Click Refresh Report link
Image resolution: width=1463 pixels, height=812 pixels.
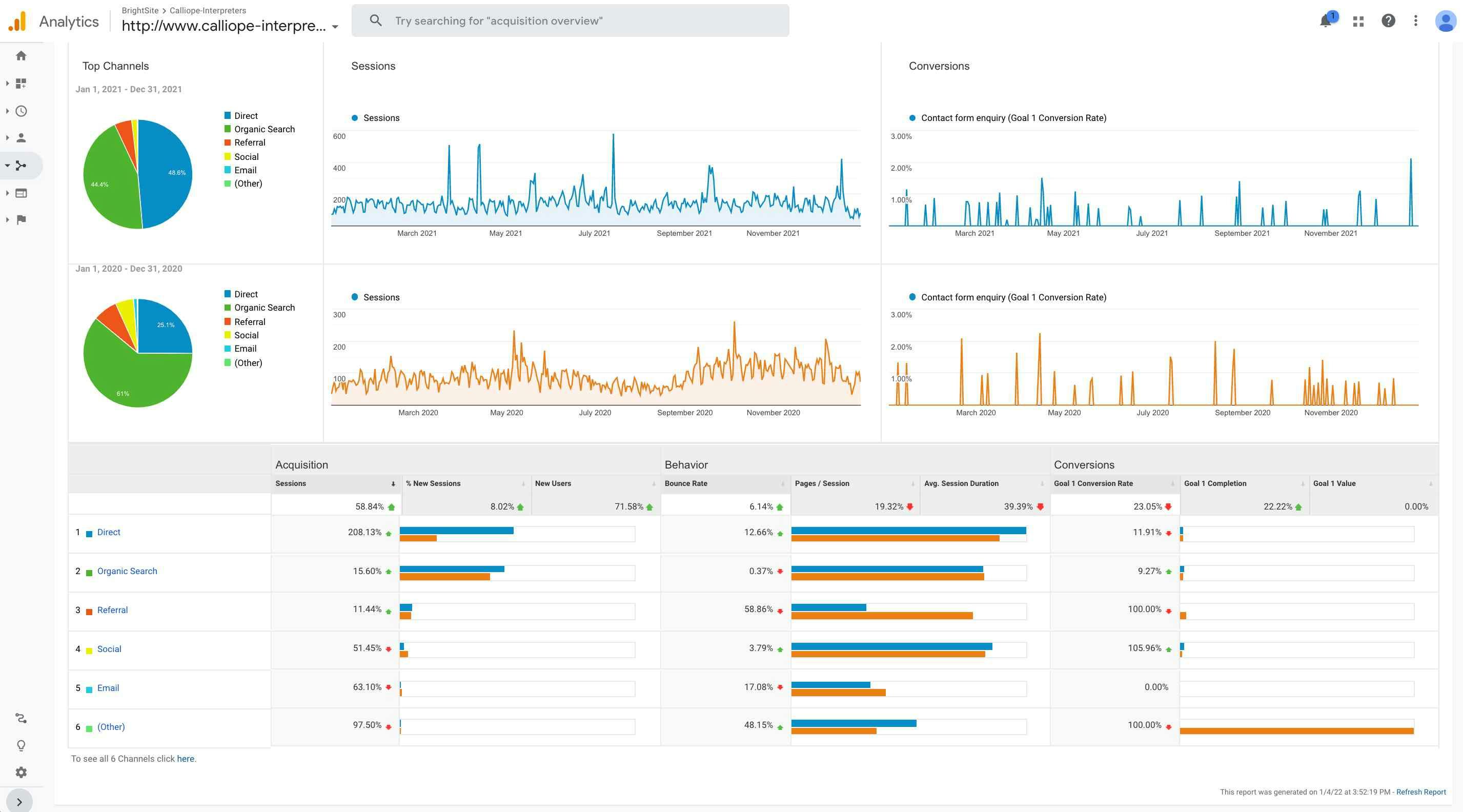pos(1421,792)
